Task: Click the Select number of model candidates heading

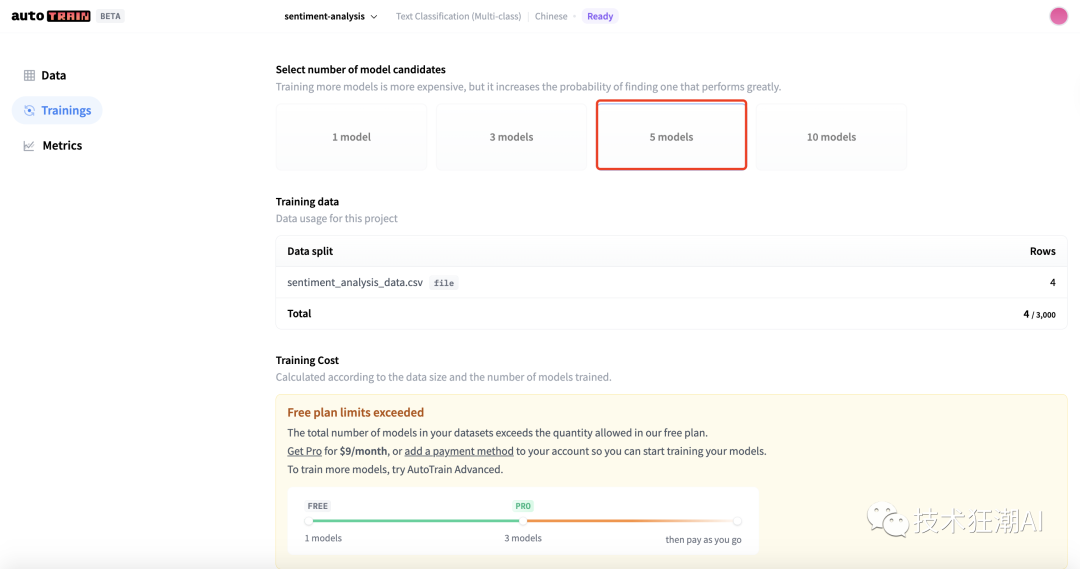Action: point(360,69)
